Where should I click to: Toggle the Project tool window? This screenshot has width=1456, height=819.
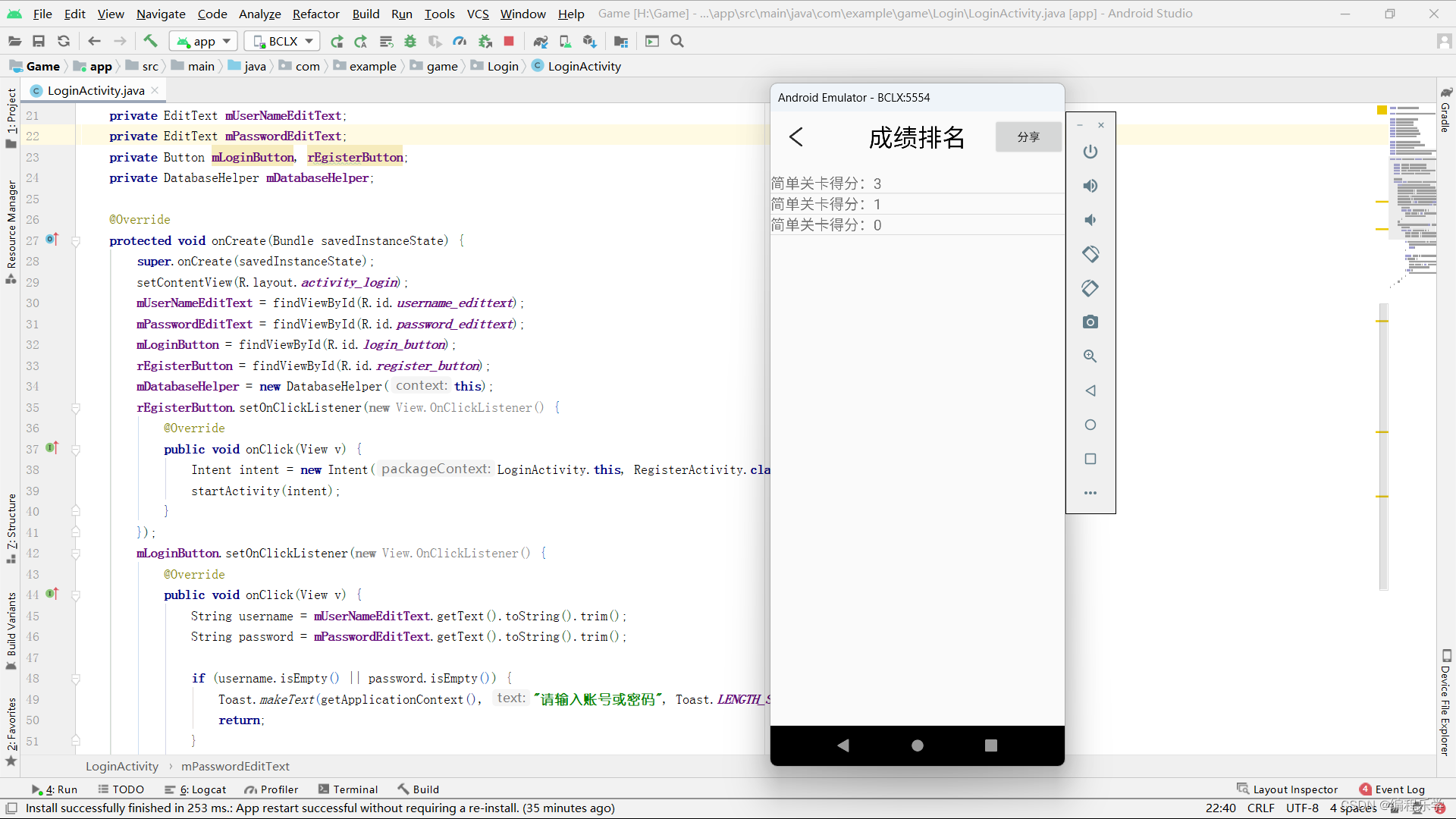click(x=11, y=118)
